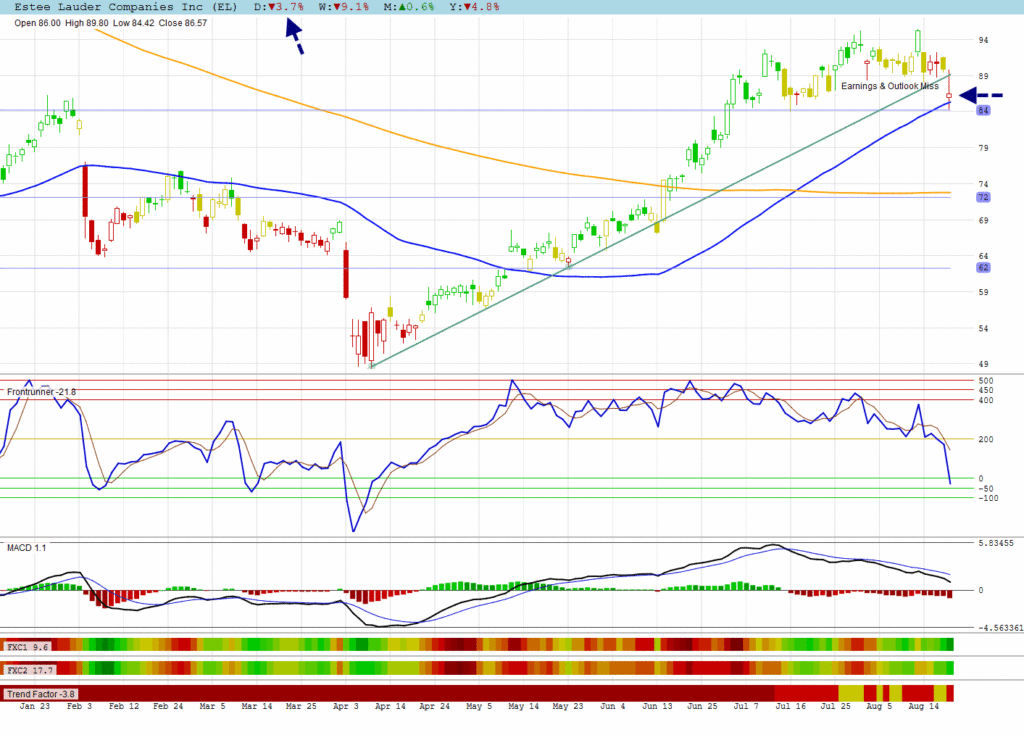This screenshot has width=1024, height=735.
Task: Select the highlighted 72 price level tag
Action: click(x=984, y=197)
